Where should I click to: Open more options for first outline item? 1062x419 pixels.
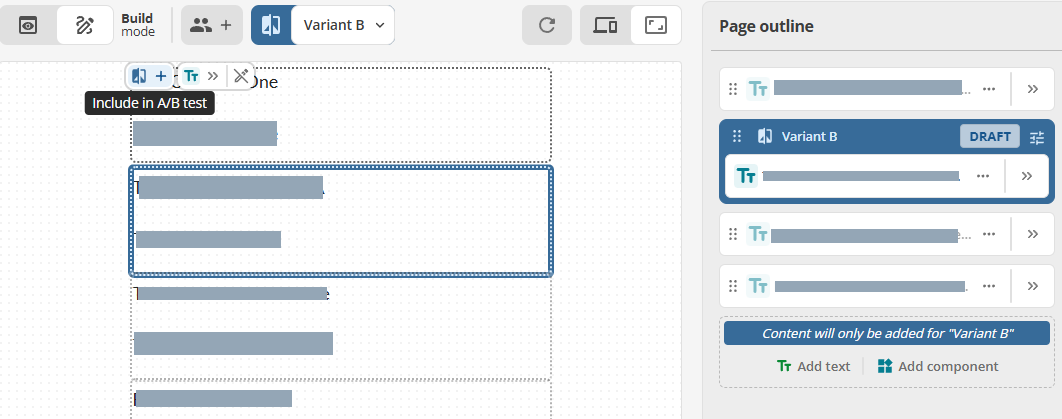click(989, 89)
